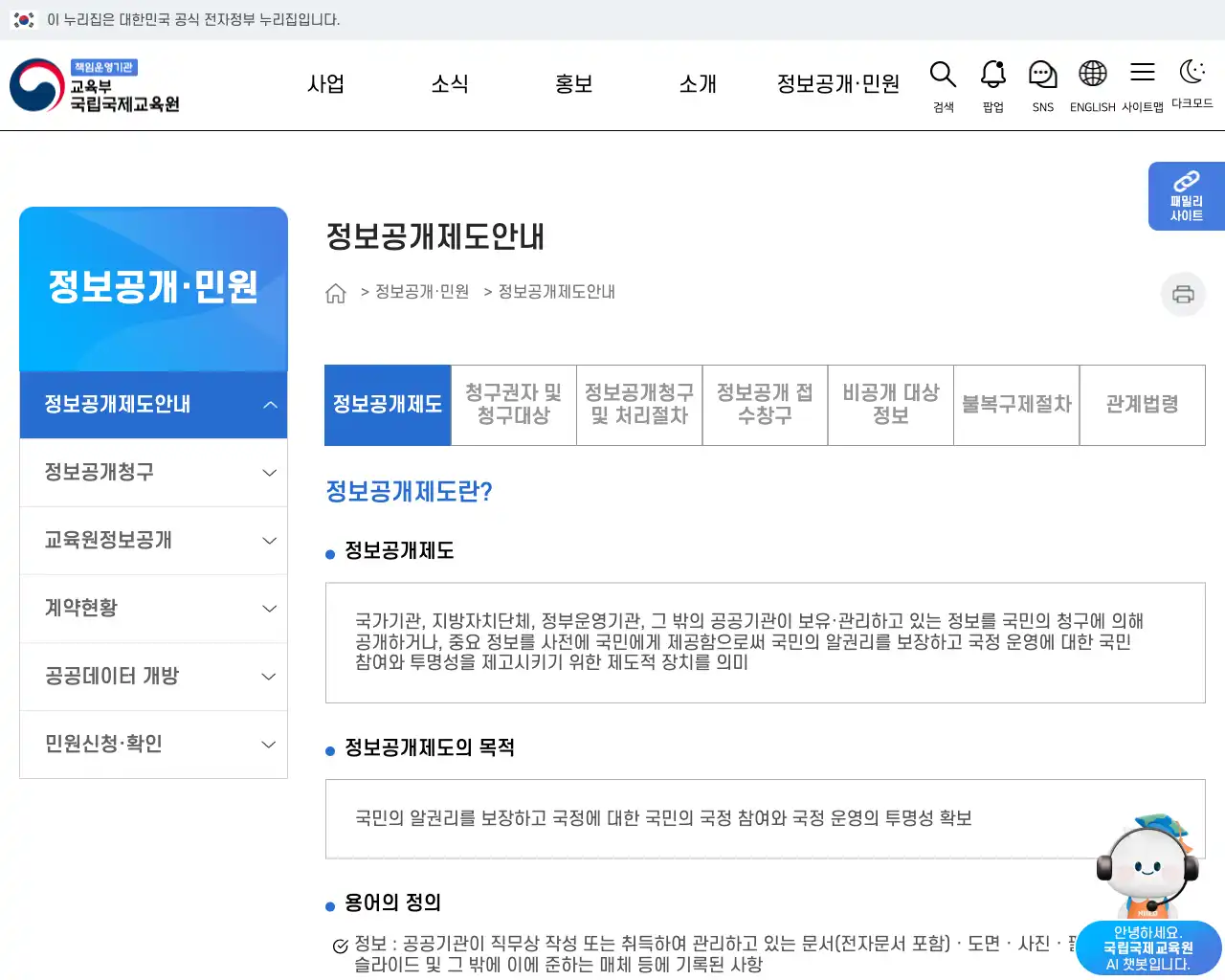Image resolution: width=1225 pixels, height=980 pixels.
Task: Toggle dark mode (다크모드) moon icon
Action: pos(1192,84)
